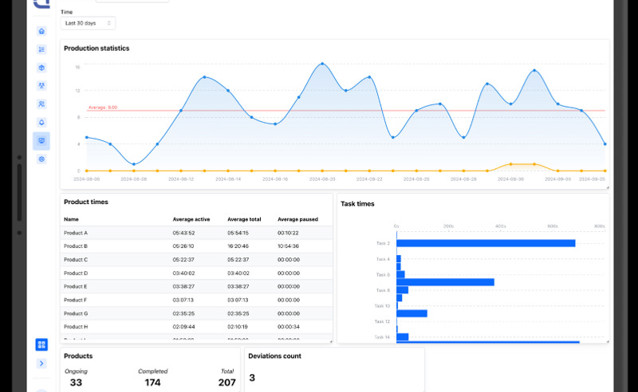Image resolution: width=638 pixels, height=392 pixels.
Task: Expand the sidebar with chevron arrow
Action: 42,363
